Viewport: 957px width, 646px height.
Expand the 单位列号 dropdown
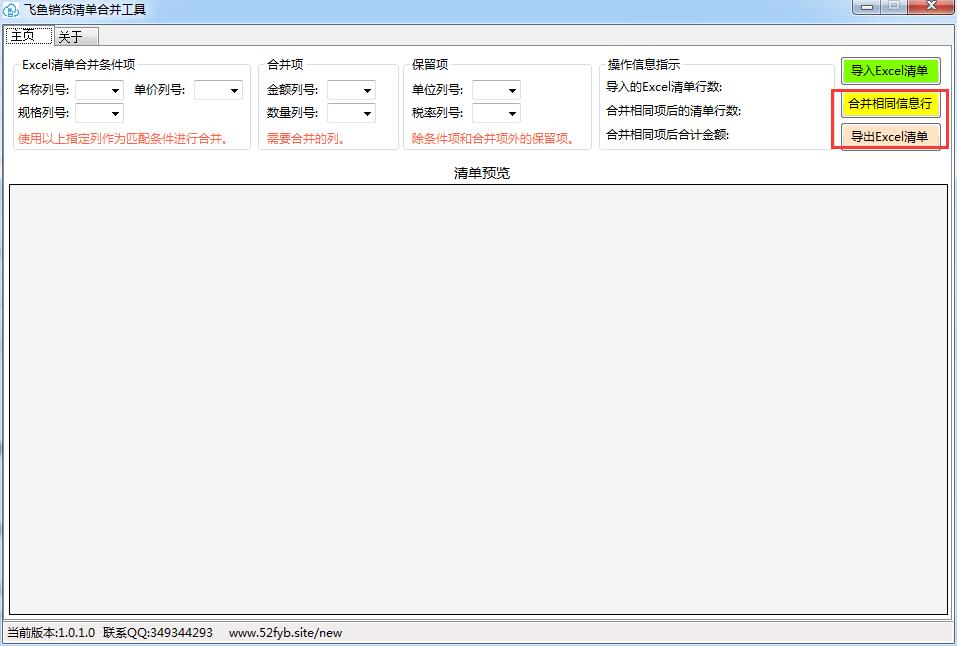[496, 90]
